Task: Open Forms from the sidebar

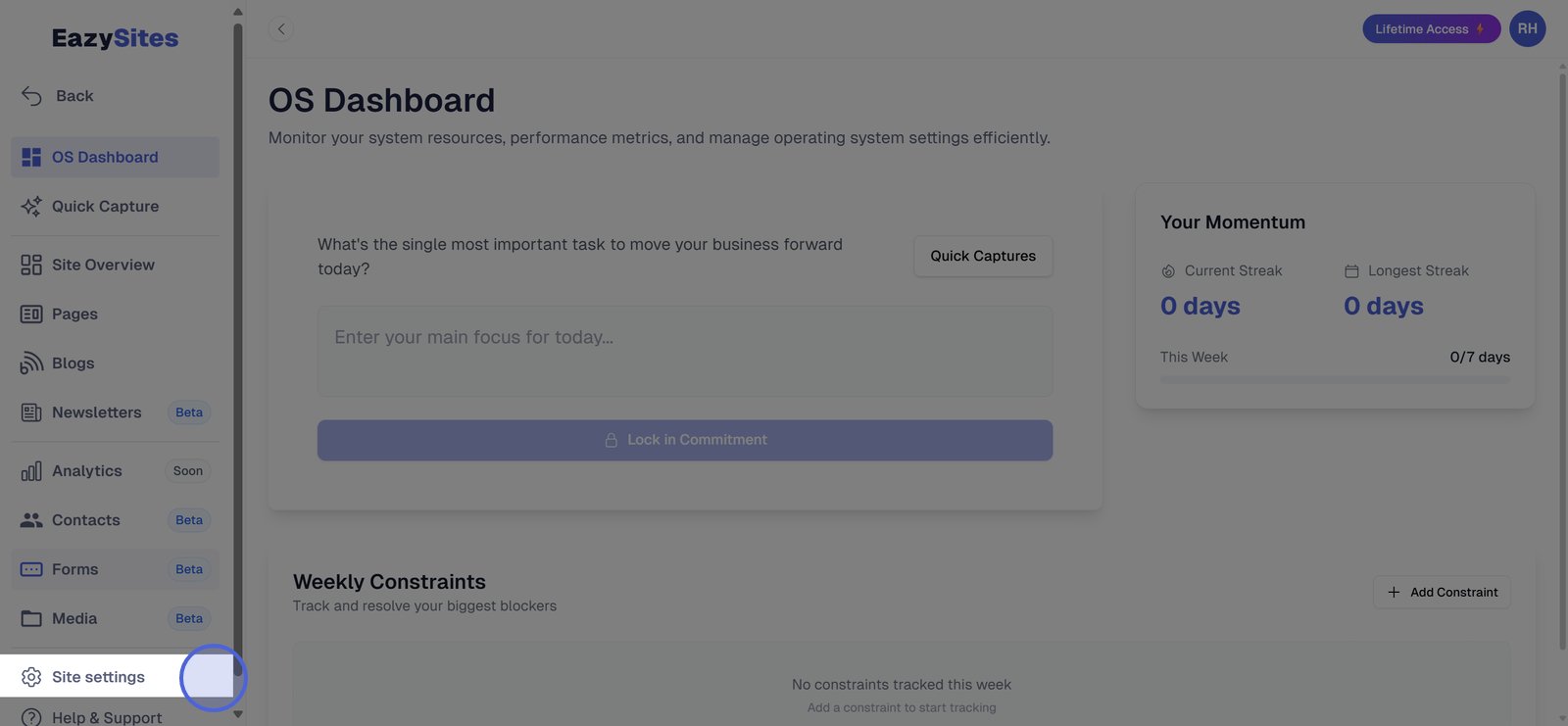Action: 74,569
